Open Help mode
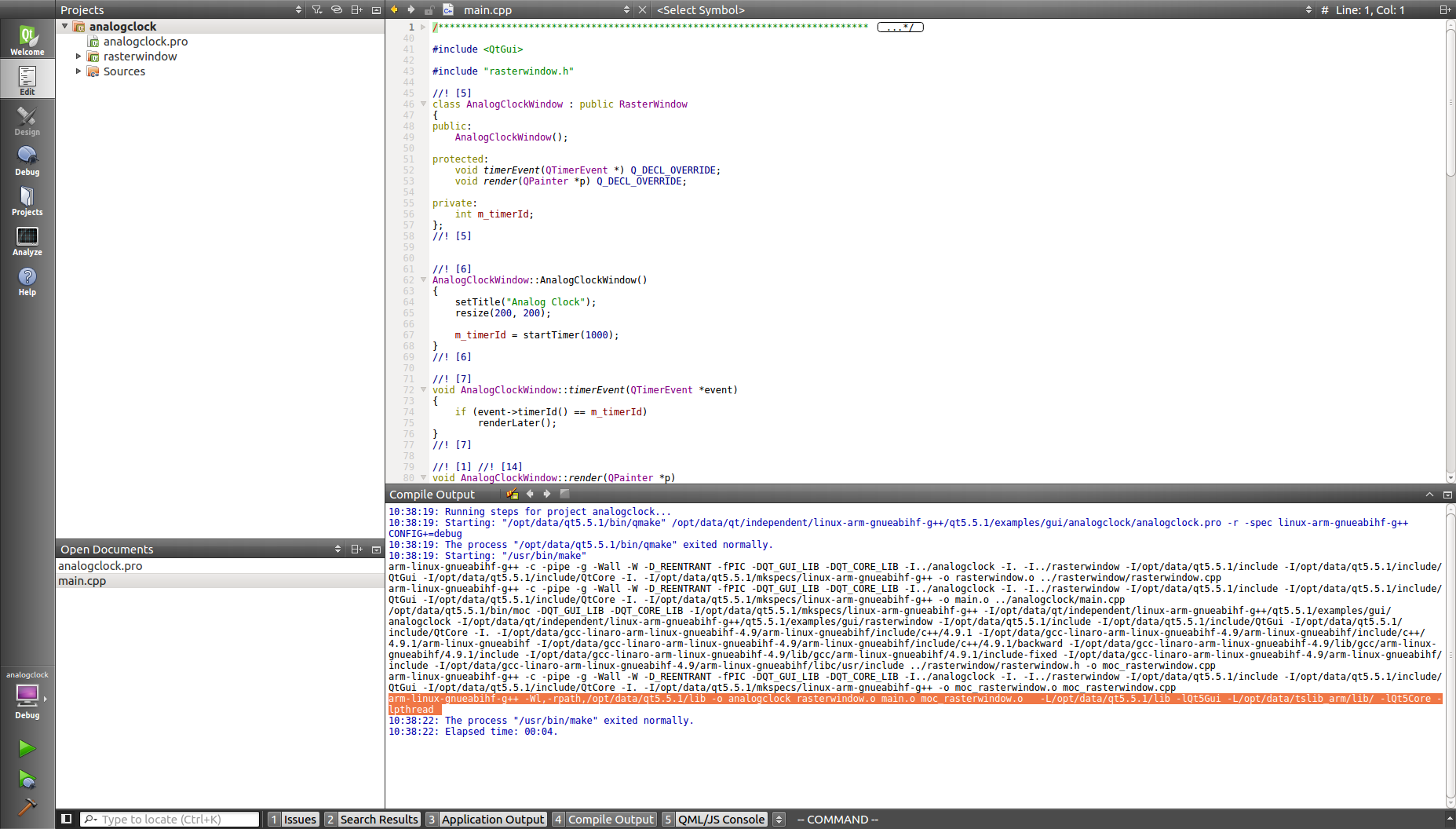 click(27, 280)
